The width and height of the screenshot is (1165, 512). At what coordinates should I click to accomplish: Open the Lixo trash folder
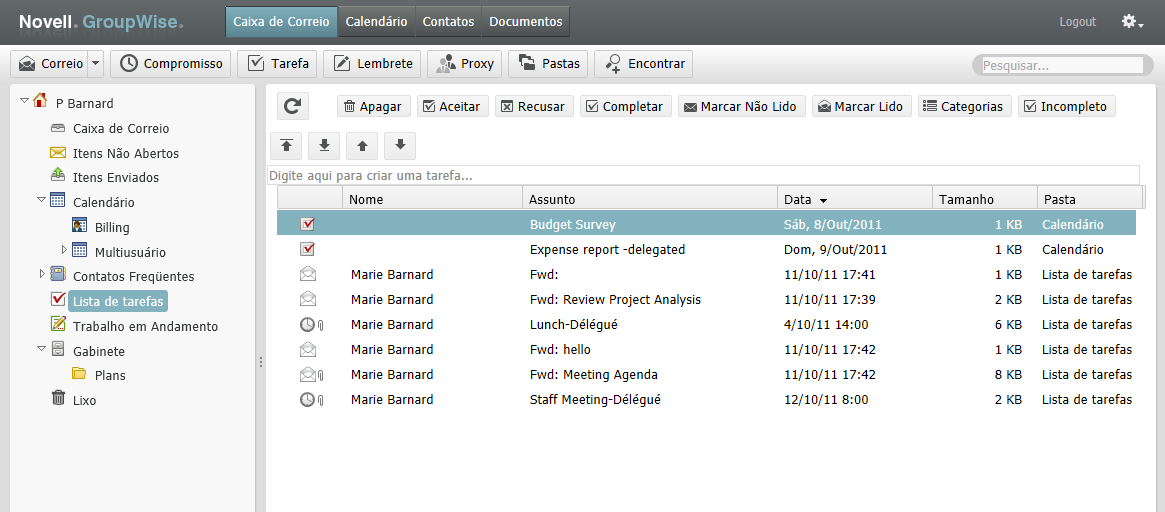pyautogui.click(x=85, y=400)
